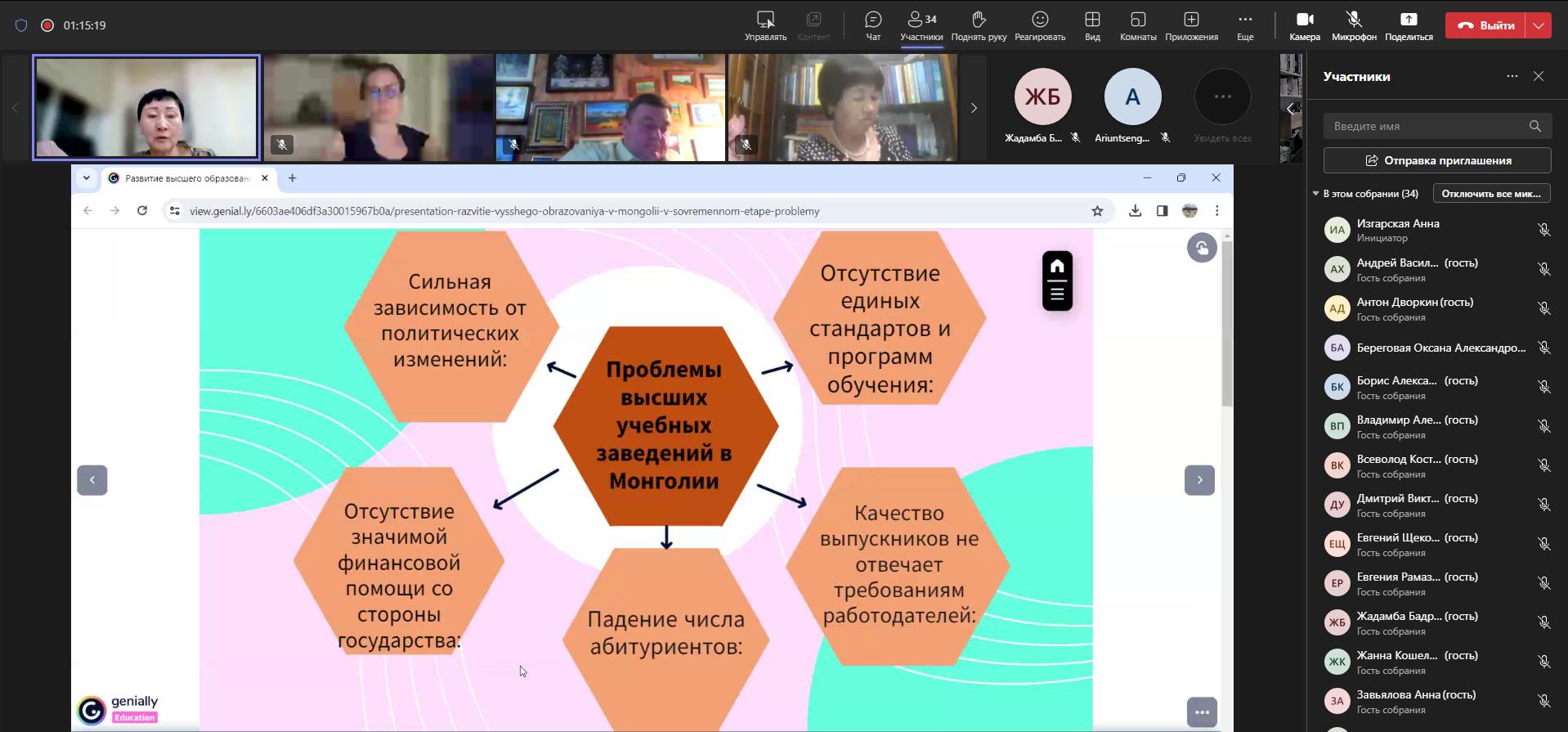Click the Genially home menu icon
The image size is (1568, 732).
(1057, 267)
